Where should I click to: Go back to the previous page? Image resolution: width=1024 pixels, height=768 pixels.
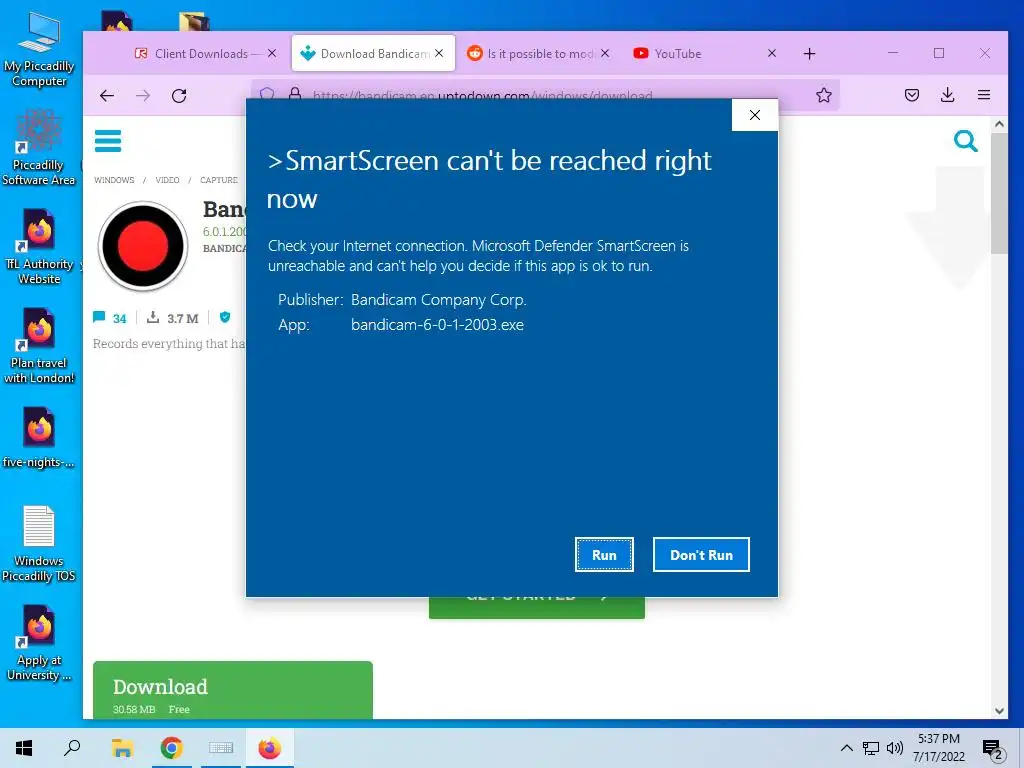tap(107, 95)
